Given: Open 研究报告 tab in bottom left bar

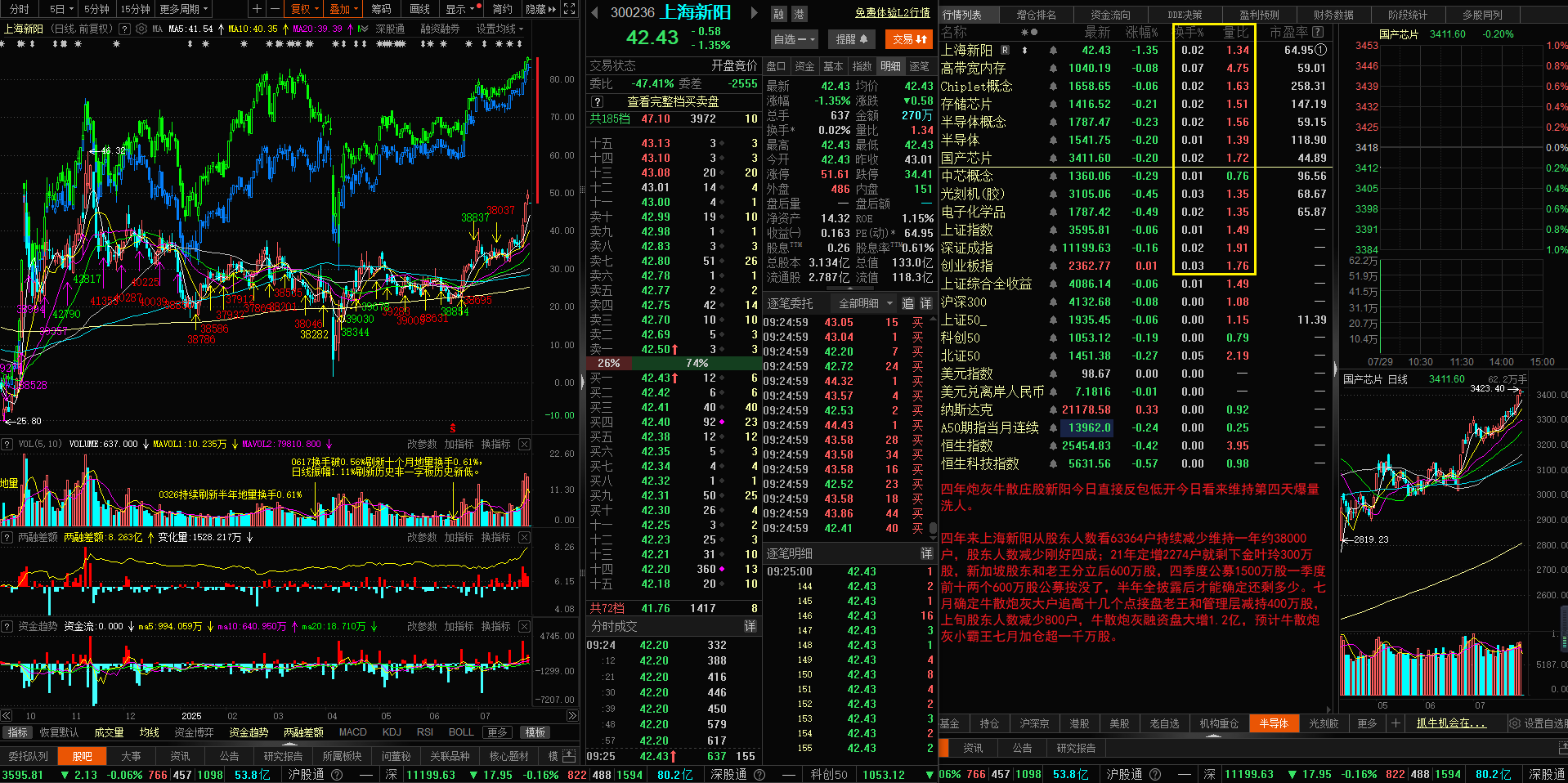Looking at the screenshot, I should point(283,756).
